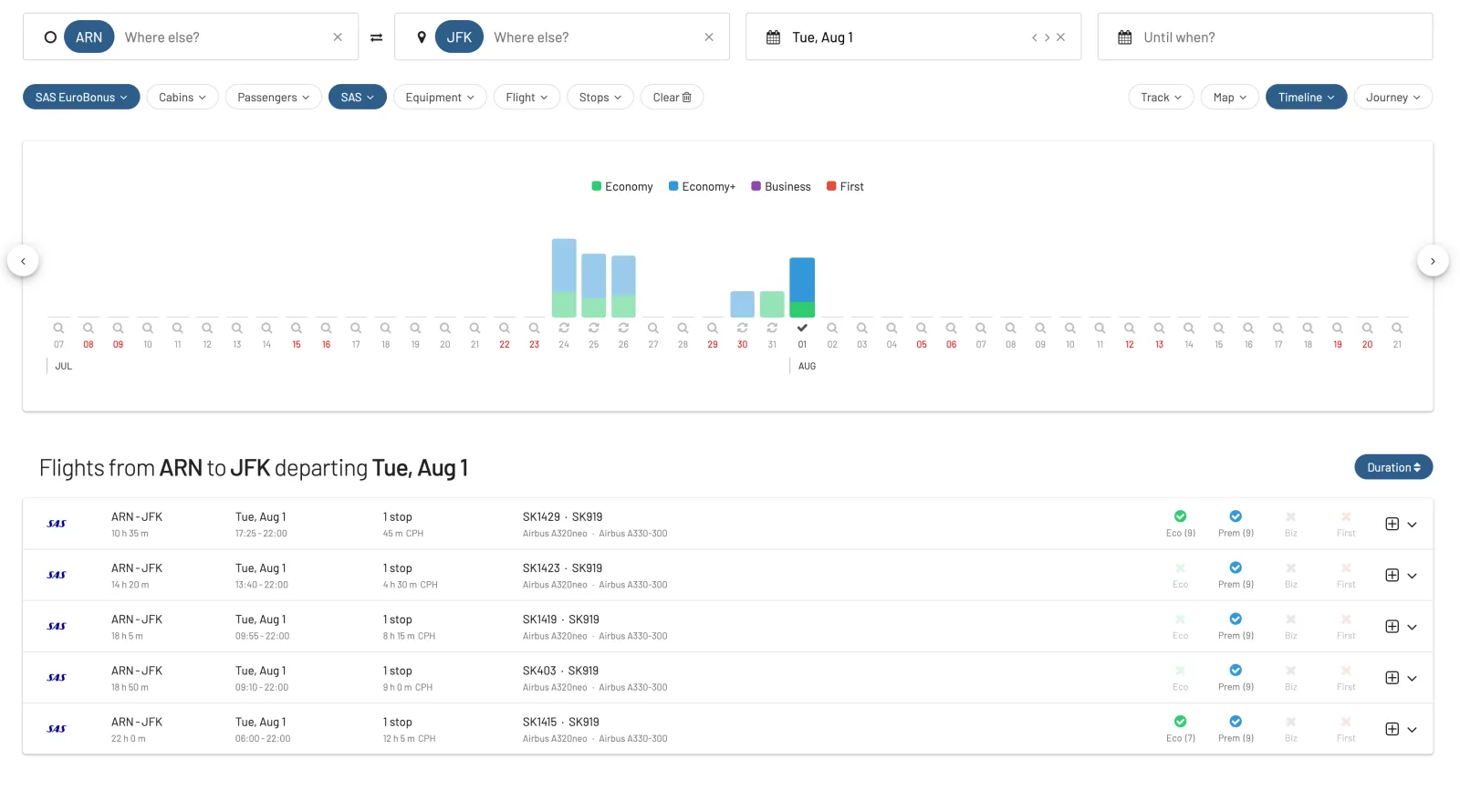Open the Map dropdown
This screenshot has width=1460, height=812.
click(x=1230, y=97)
